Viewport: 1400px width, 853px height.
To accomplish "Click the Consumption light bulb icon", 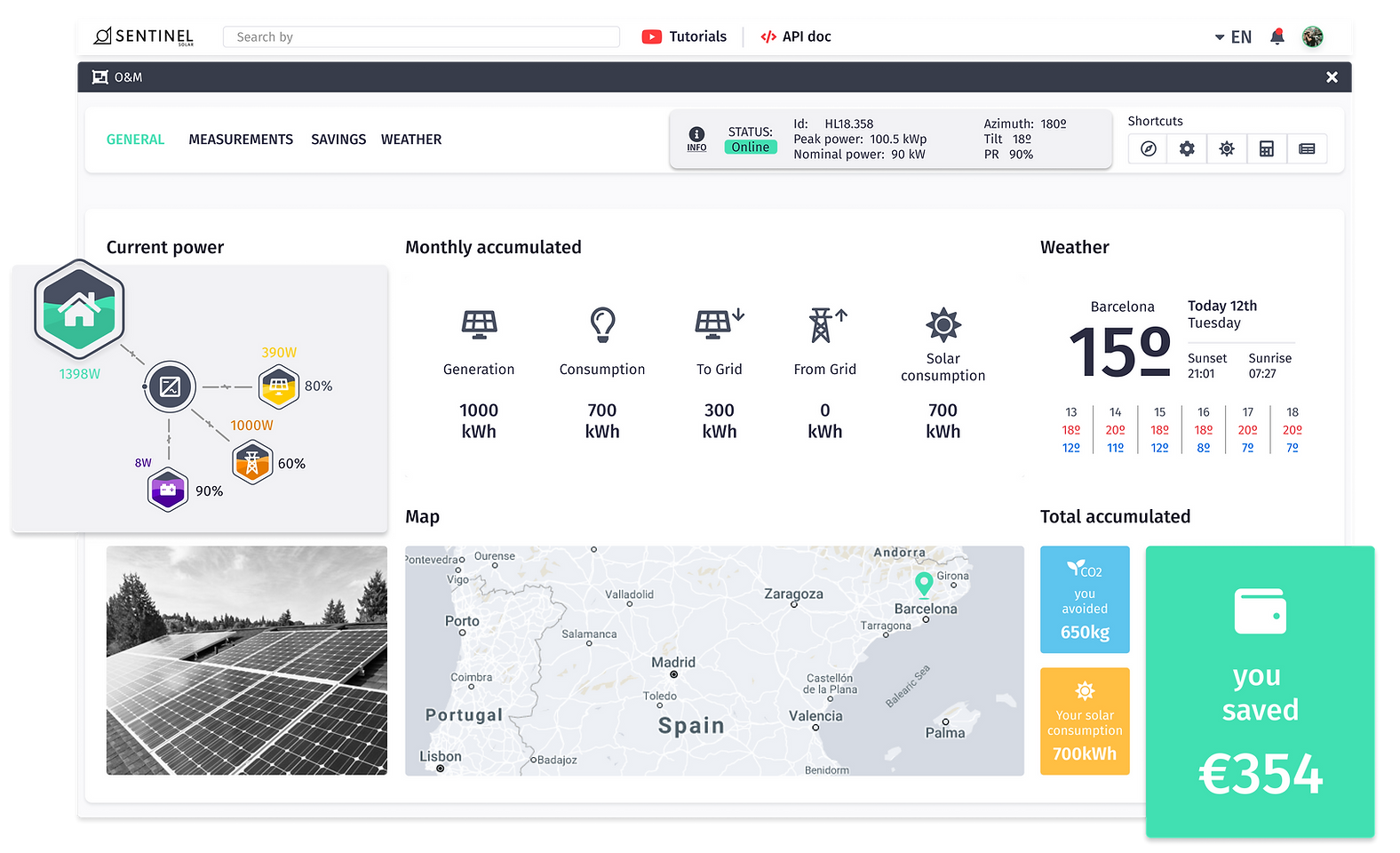I will (x=602, y=325).
